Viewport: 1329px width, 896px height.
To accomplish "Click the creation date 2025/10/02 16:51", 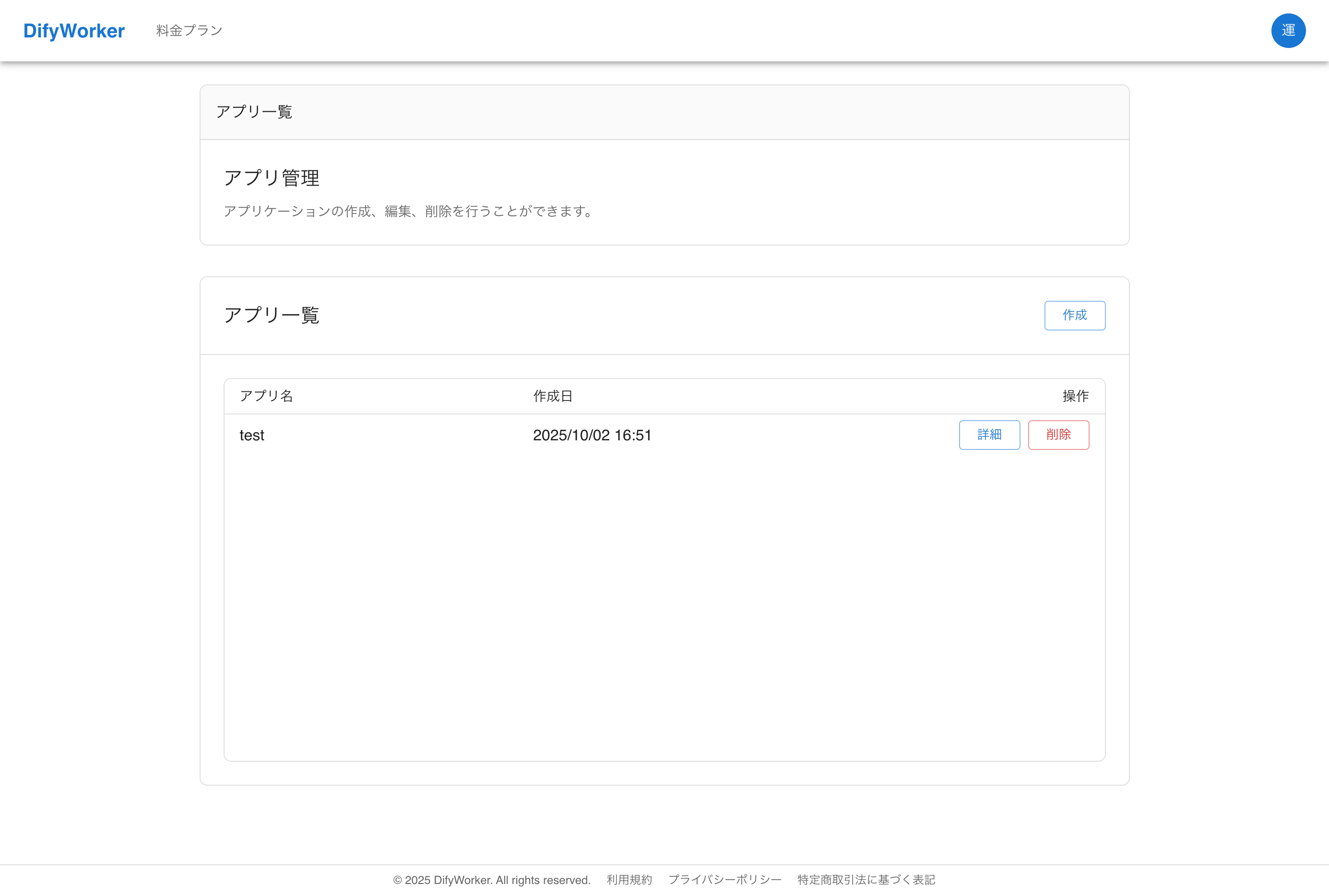I will (592, 435).
